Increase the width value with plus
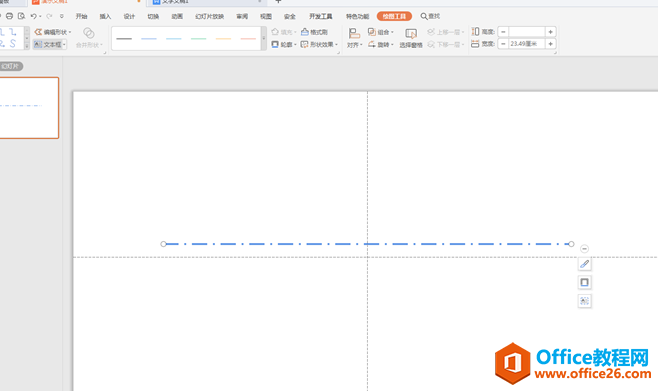This screenshot has width=658, height=391. (551, 44)
